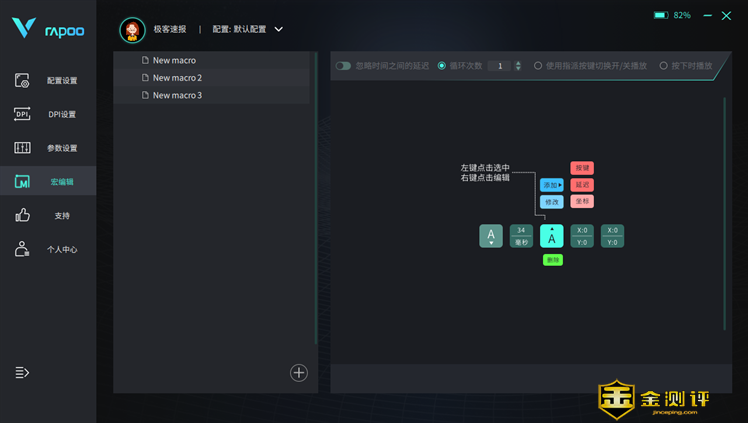Open 配置设置 in the sidebar

point(48,80)
